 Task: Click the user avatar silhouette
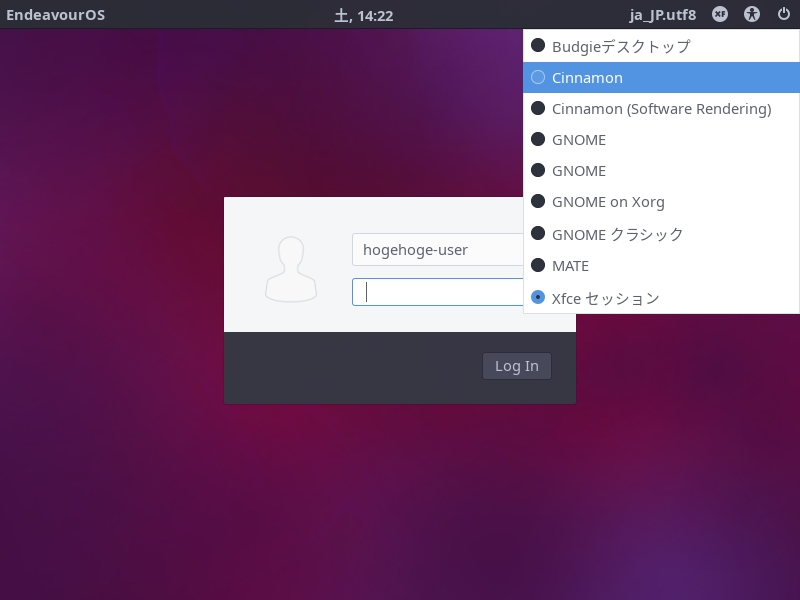291,269
